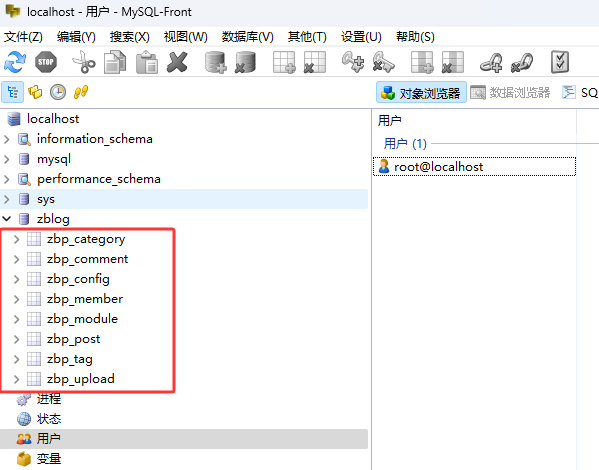Screen dimensions: 599x470
Task: Select the zbp_post table
Action: tap(73, 339)
